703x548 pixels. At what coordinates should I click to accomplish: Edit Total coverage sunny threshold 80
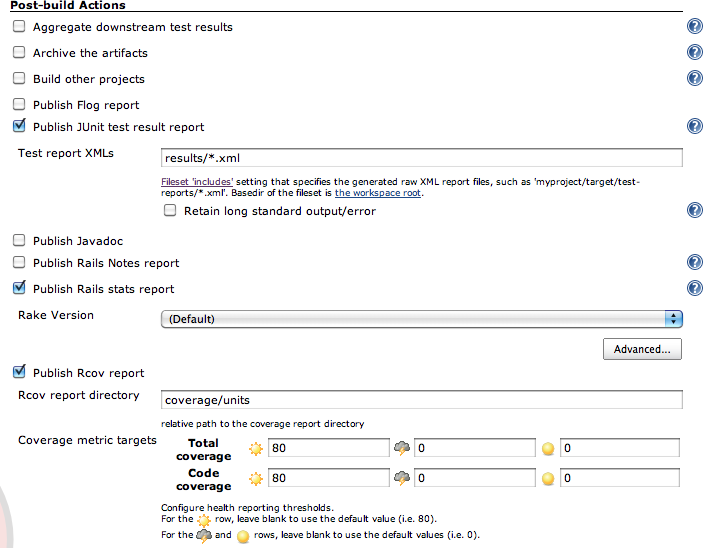click(329, 448)
